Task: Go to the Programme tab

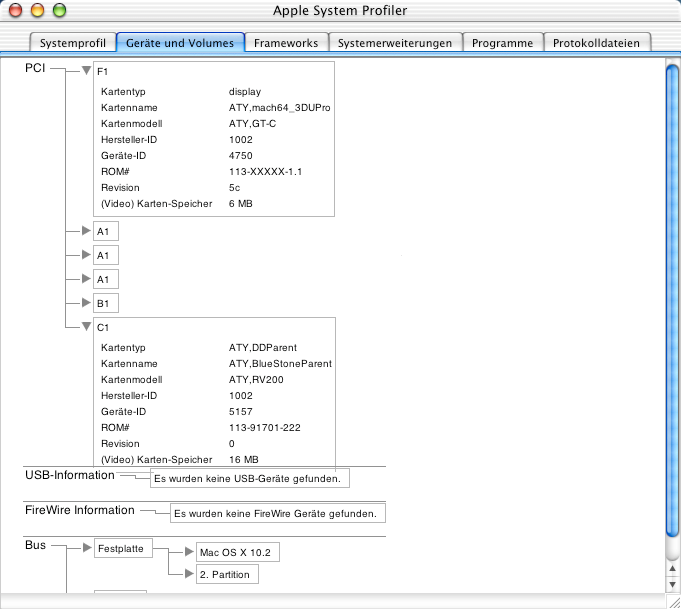Action: click(502, 43)
